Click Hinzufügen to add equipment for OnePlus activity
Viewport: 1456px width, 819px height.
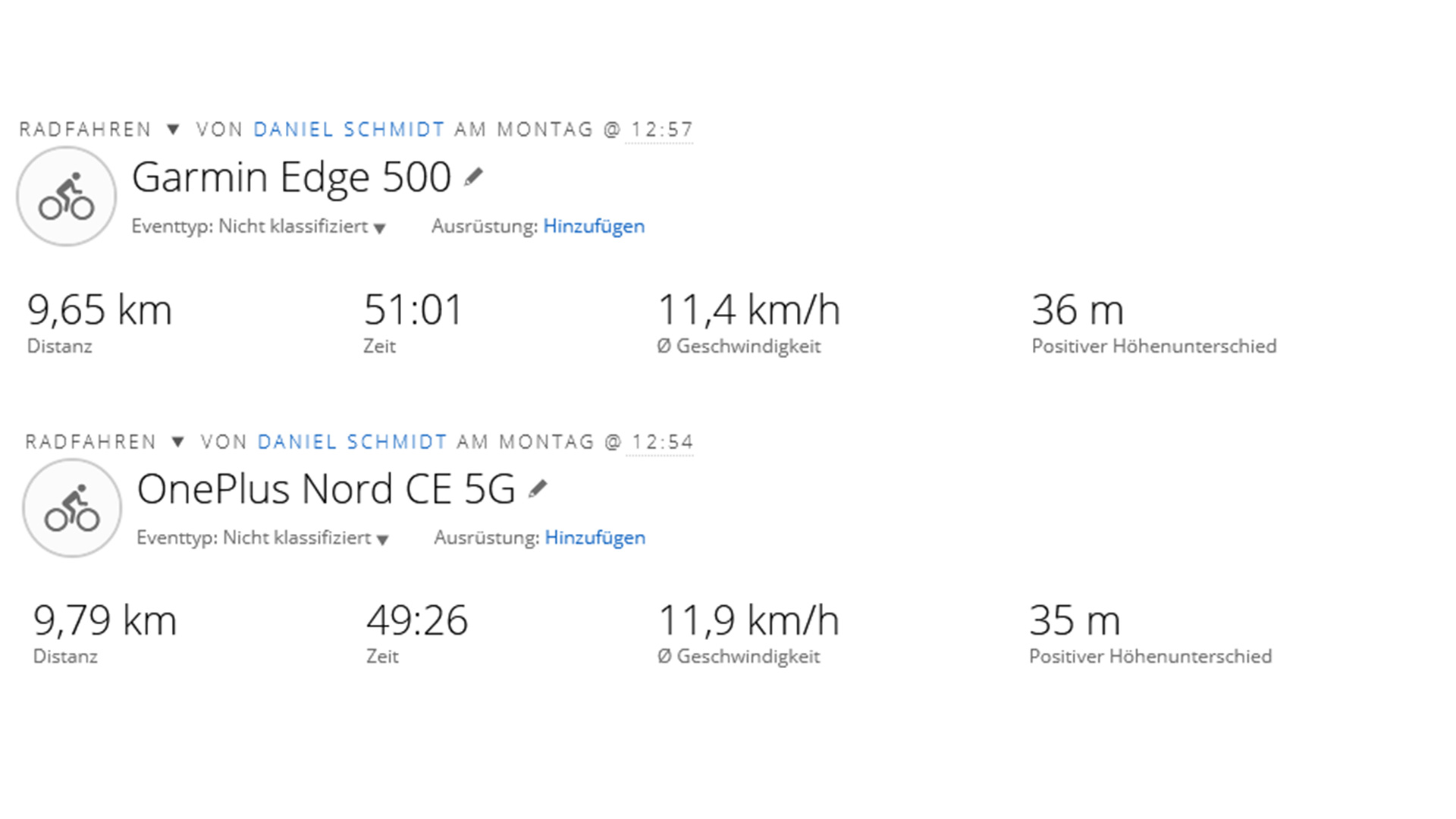595,538
